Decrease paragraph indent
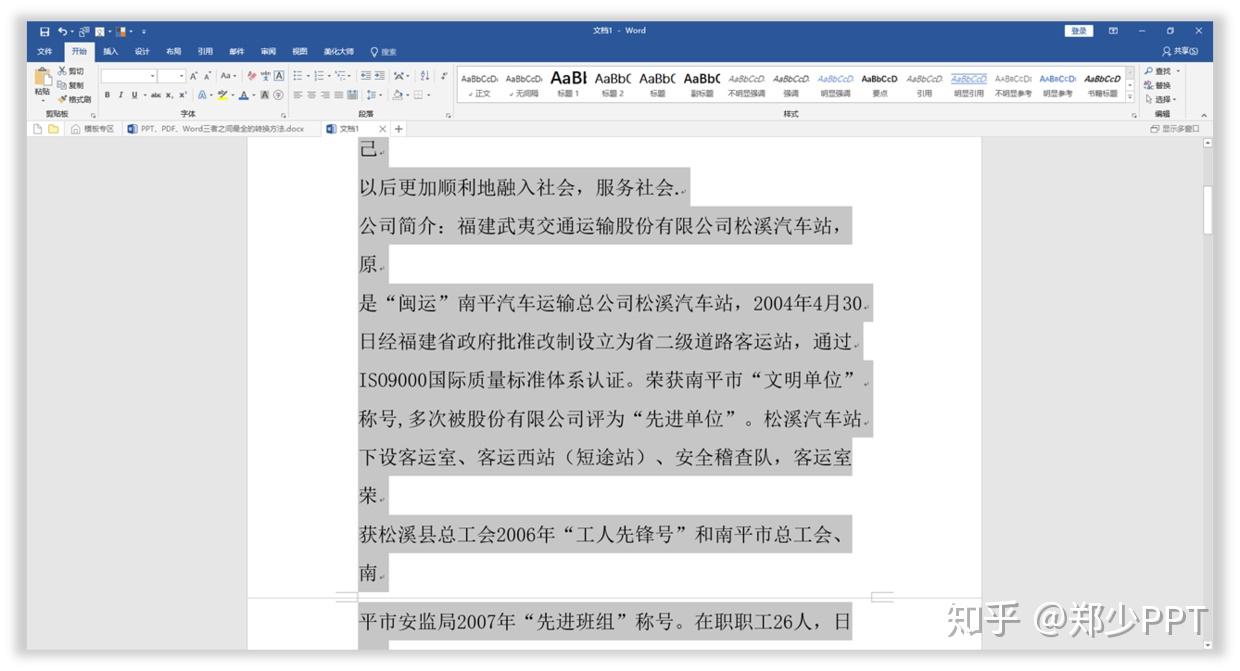The image size is (1240, 671). [x=365, y=76]
